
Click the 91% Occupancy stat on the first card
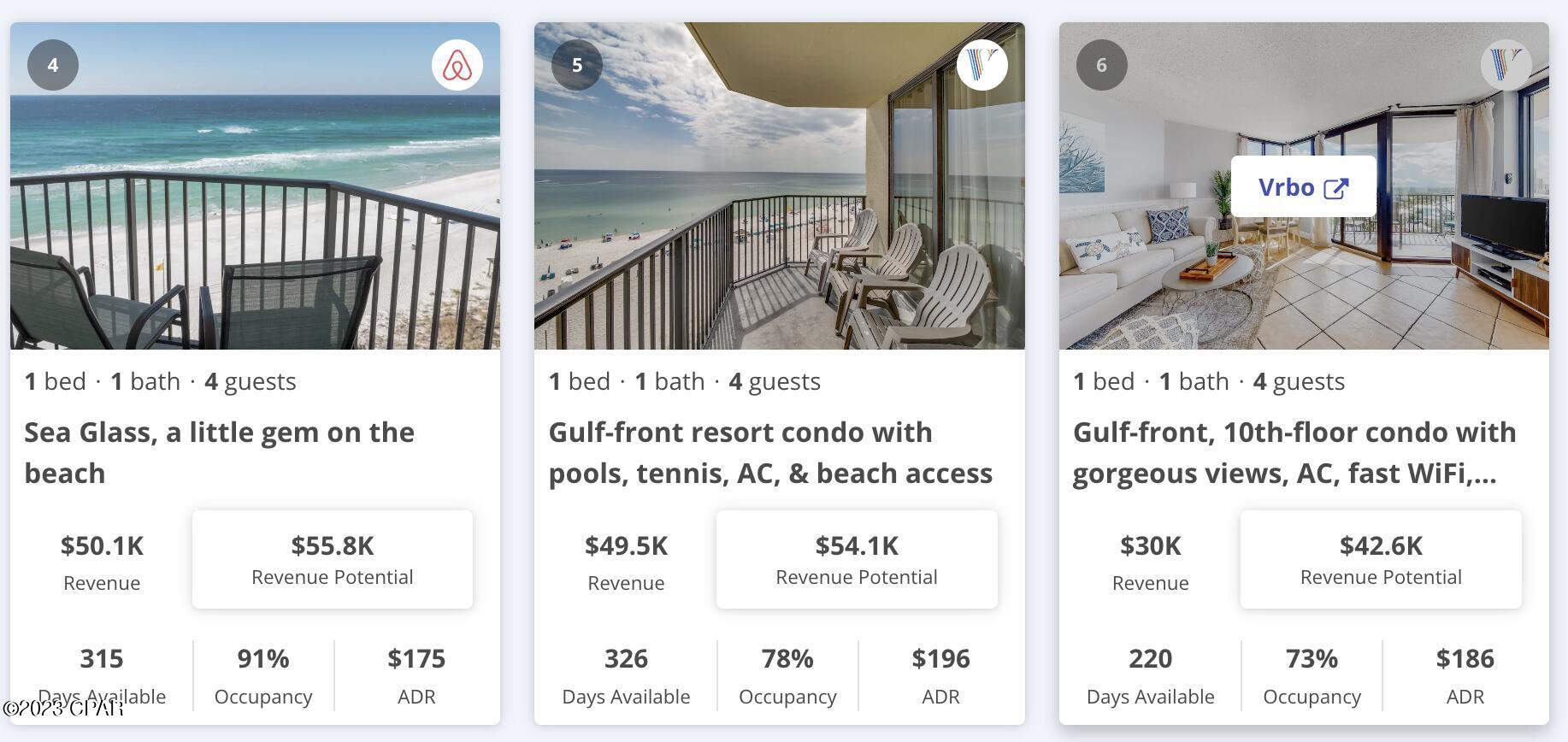[262, 674]
